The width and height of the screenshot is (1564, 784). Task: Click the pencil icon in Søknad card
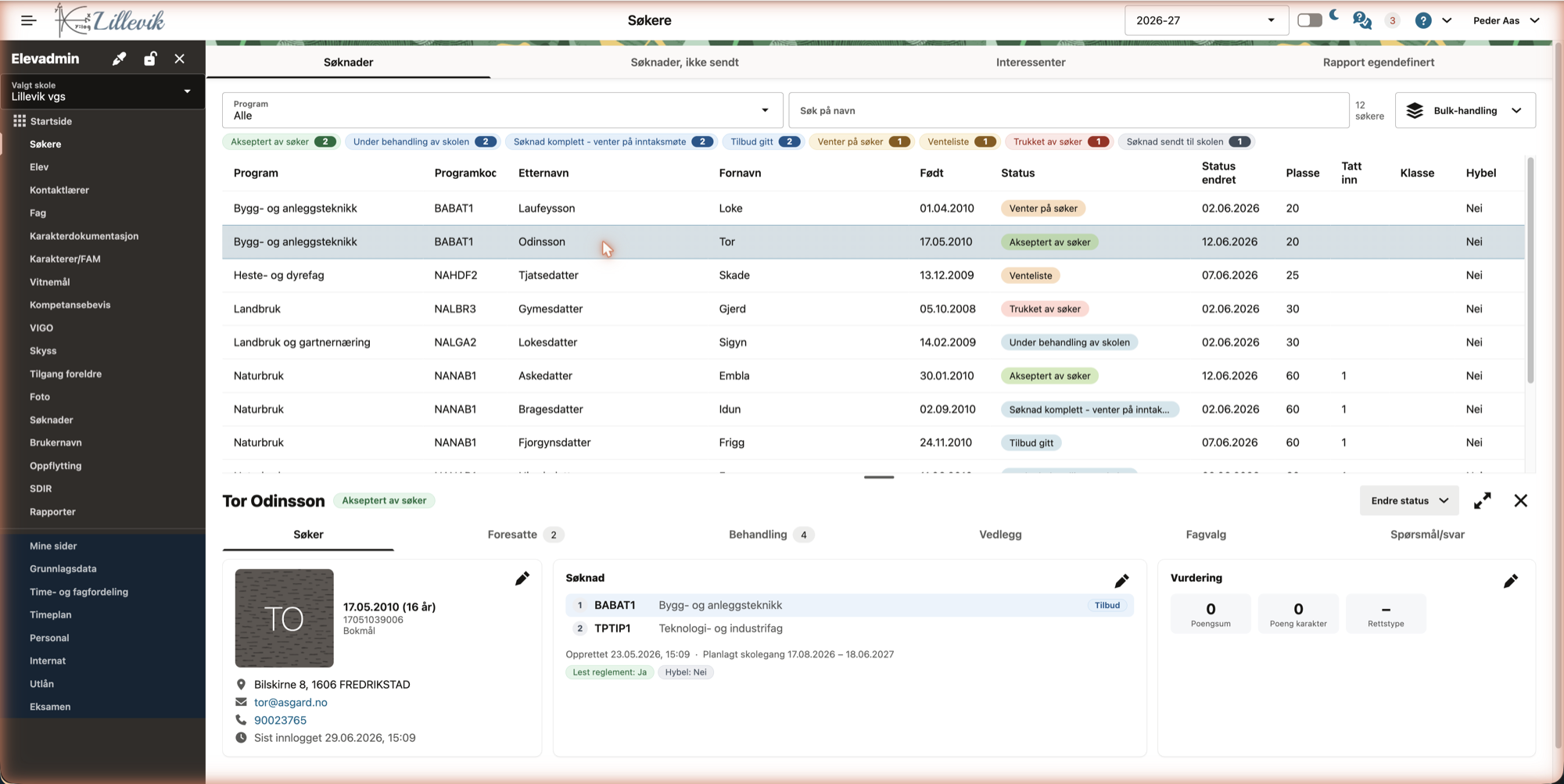(1121, 581)
